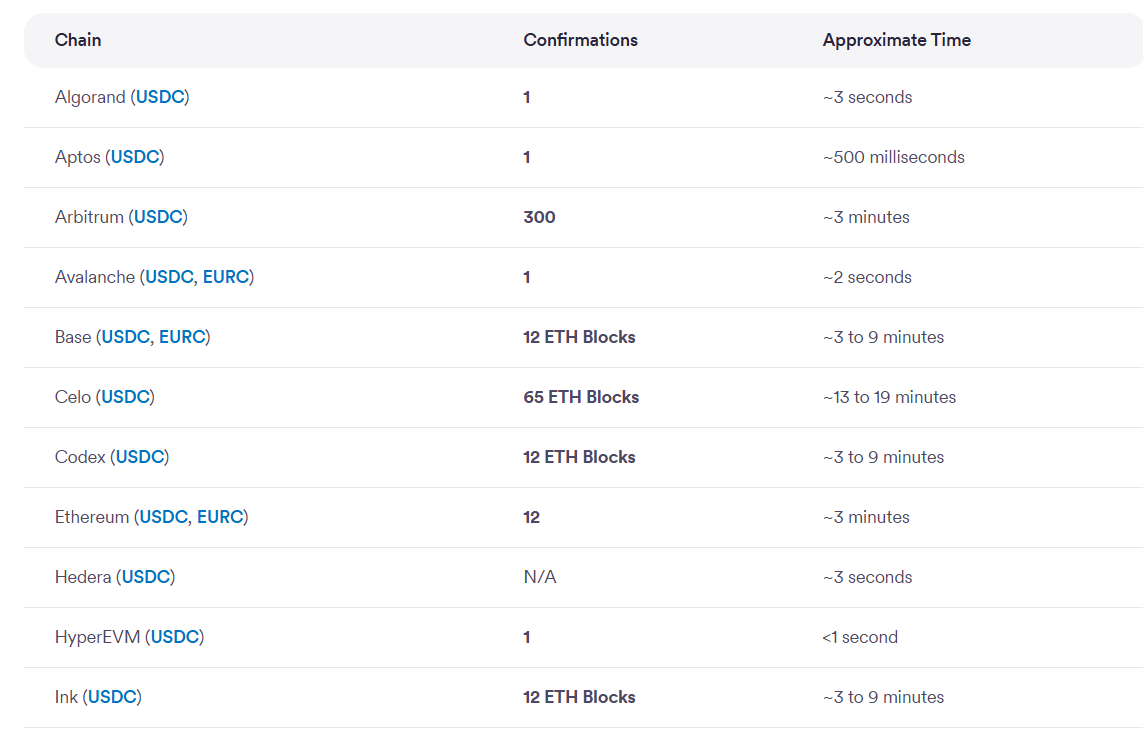Click the Chain column header

[78, 40]
